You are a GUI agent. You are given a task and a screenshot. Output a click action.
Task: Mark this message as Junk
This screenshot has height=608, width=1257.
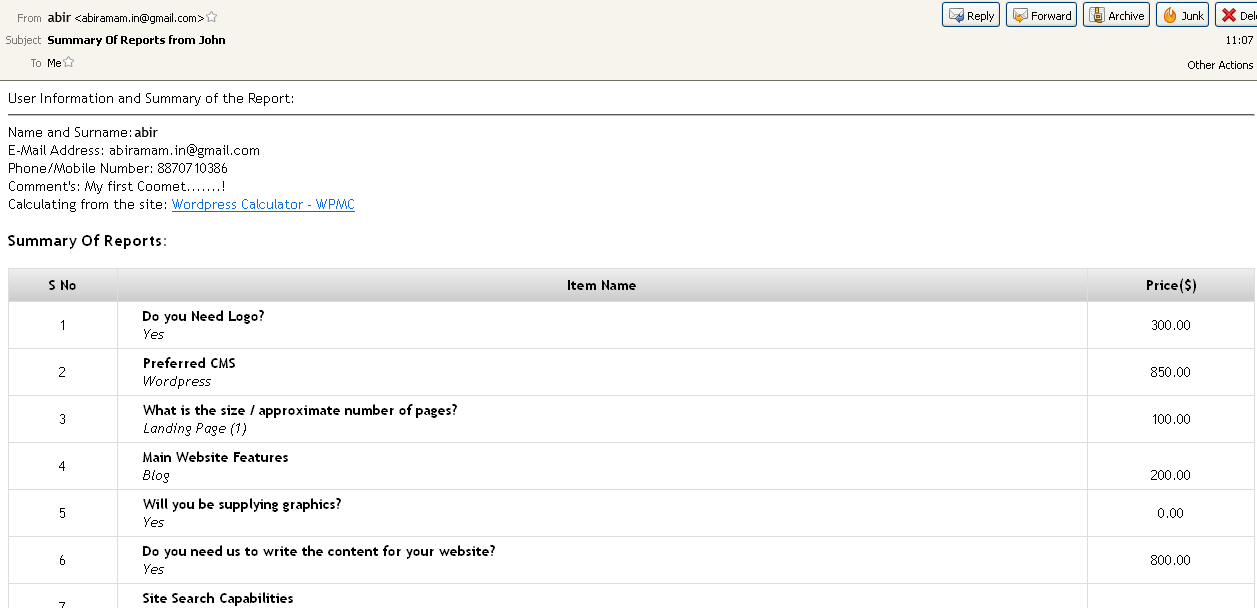[x=1182, y=15]
